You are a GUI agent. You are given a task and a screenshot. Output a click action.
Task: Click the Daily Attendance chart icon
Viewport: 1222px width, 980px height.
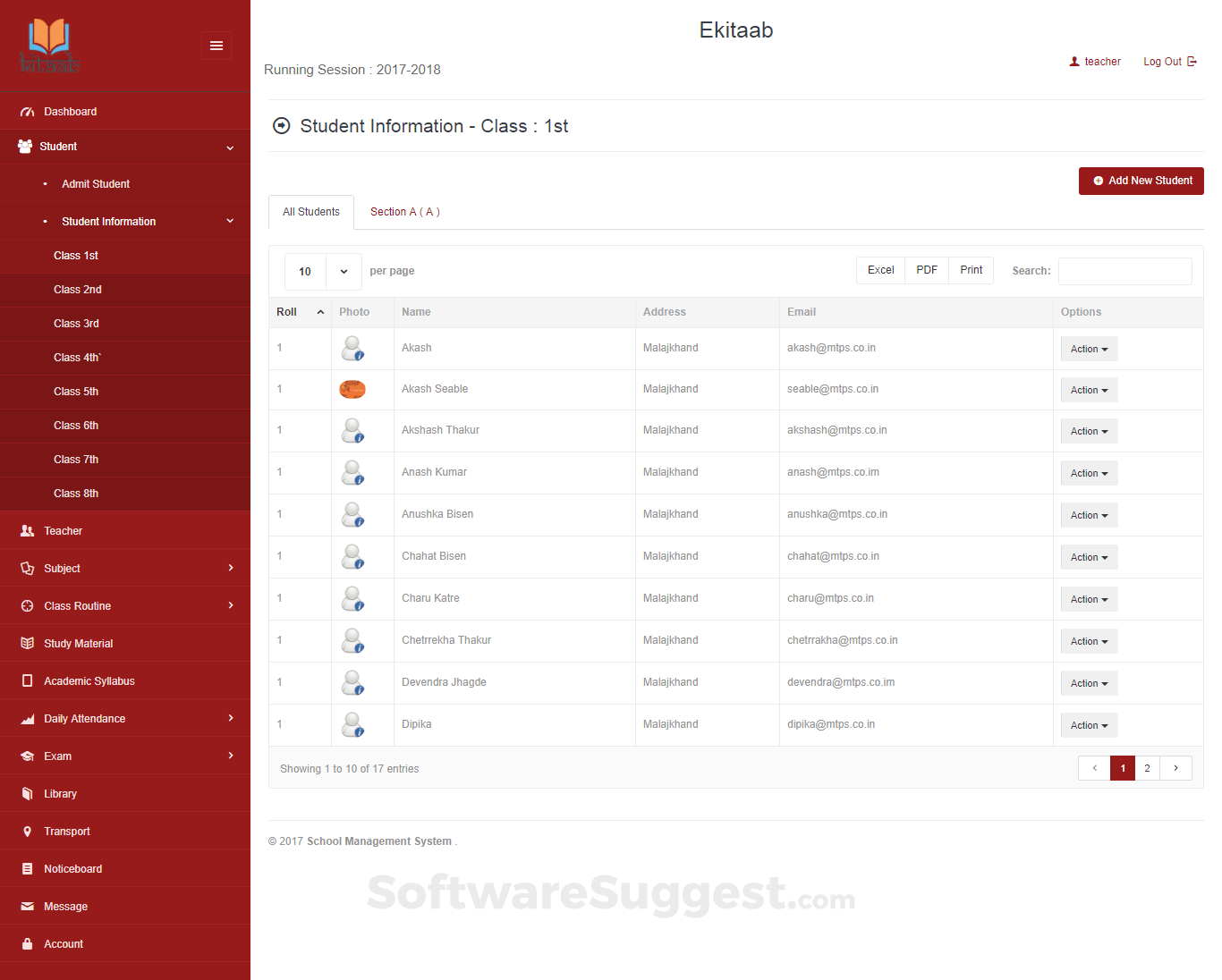pos(27,719)
